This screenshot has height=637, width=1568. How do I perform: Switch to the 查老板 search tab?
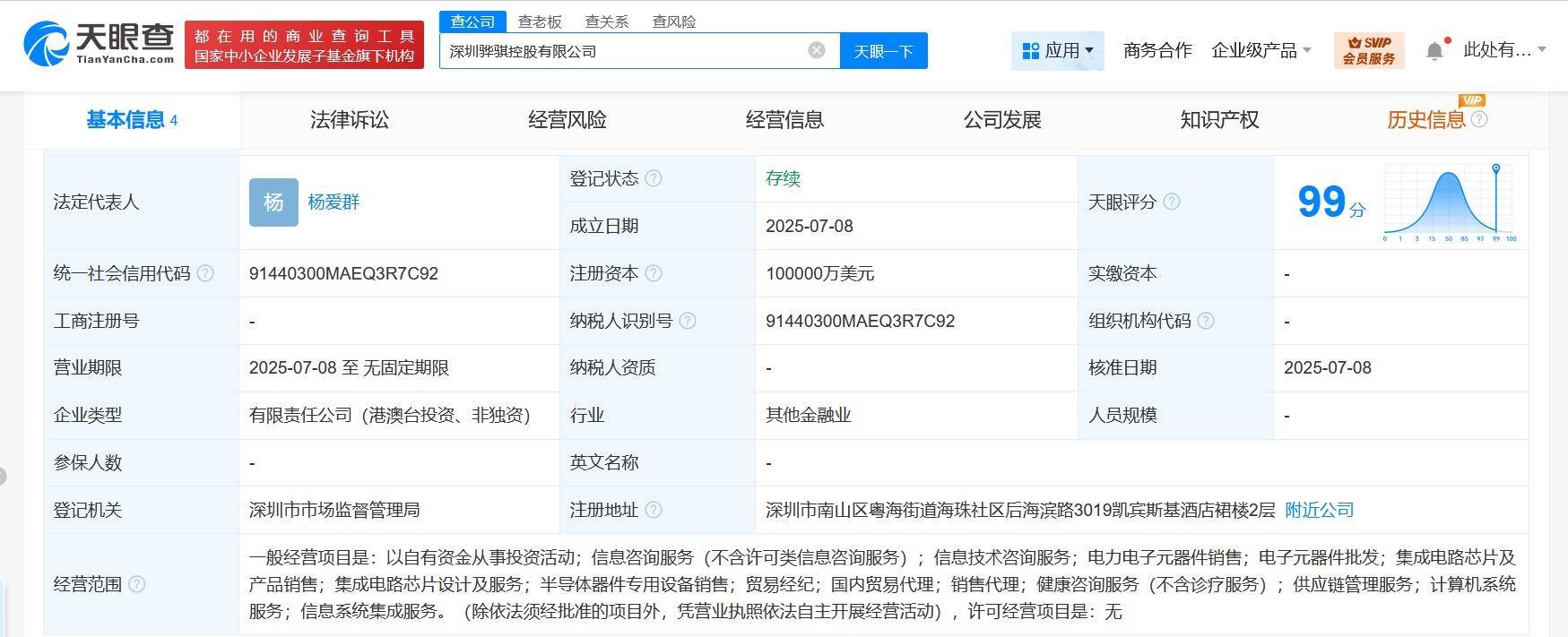[540, 21]
